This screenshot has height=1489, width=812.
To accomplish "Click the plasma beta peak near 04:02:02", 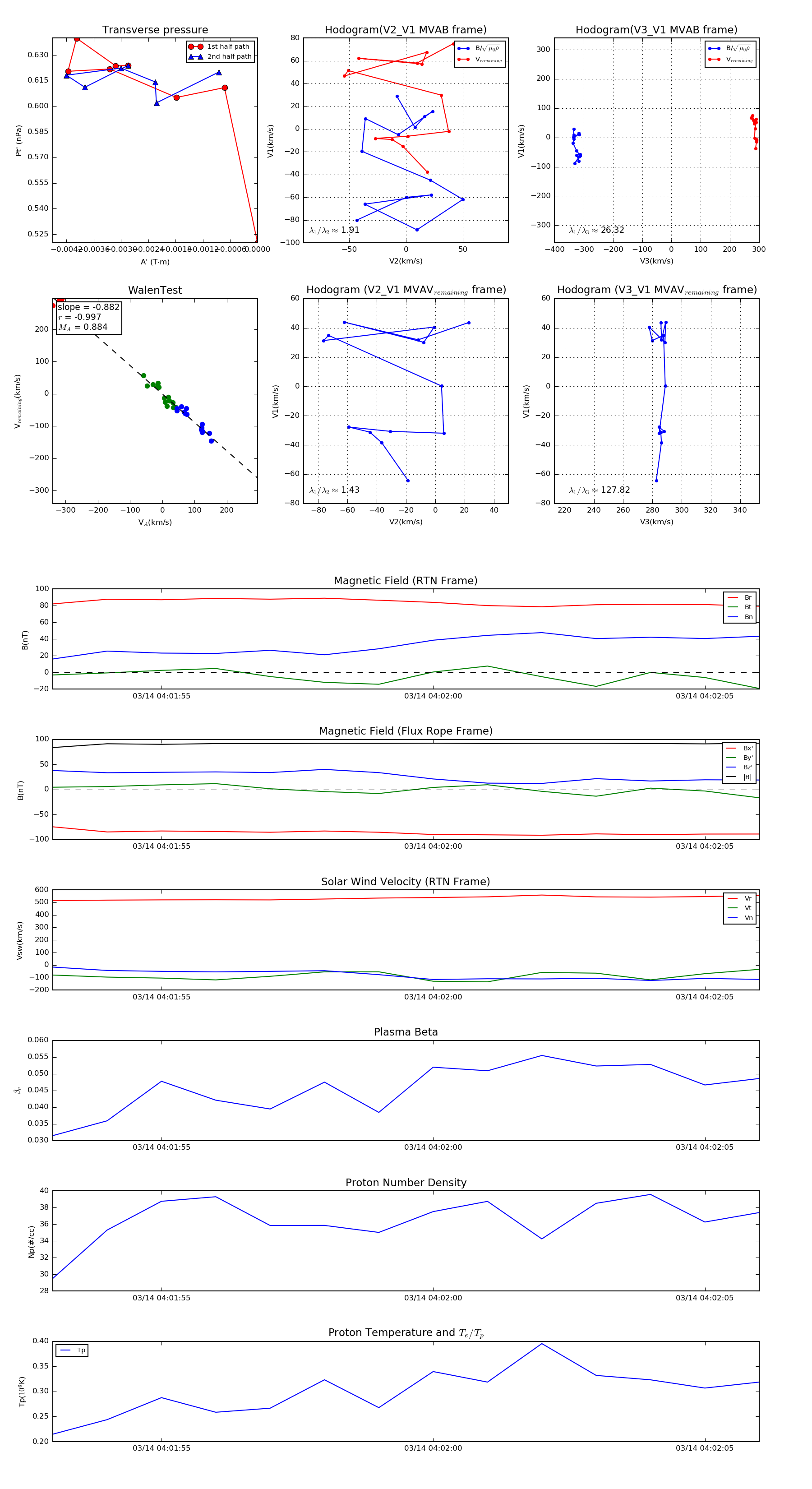I will point(541,1055).
